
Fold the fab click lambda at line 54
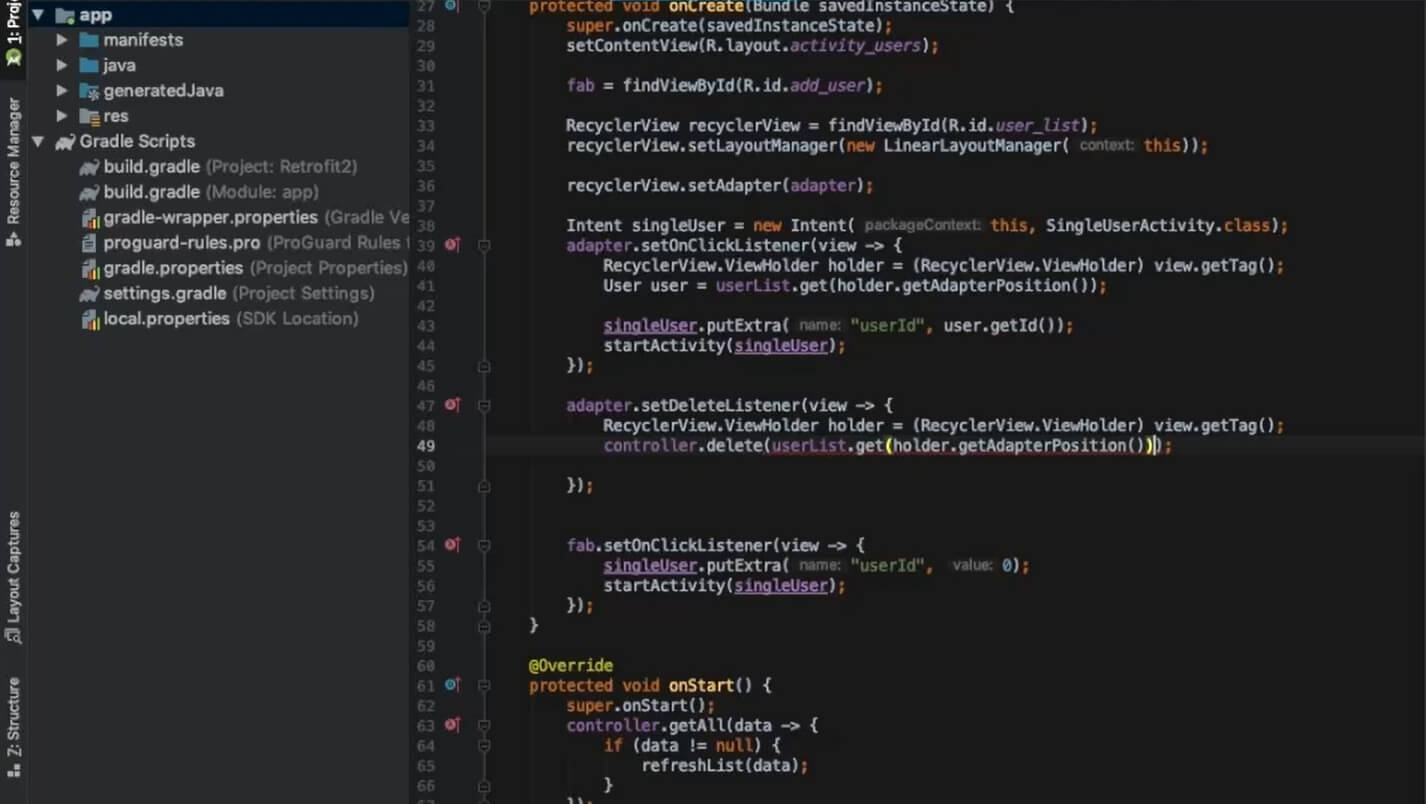coord(484,545)
